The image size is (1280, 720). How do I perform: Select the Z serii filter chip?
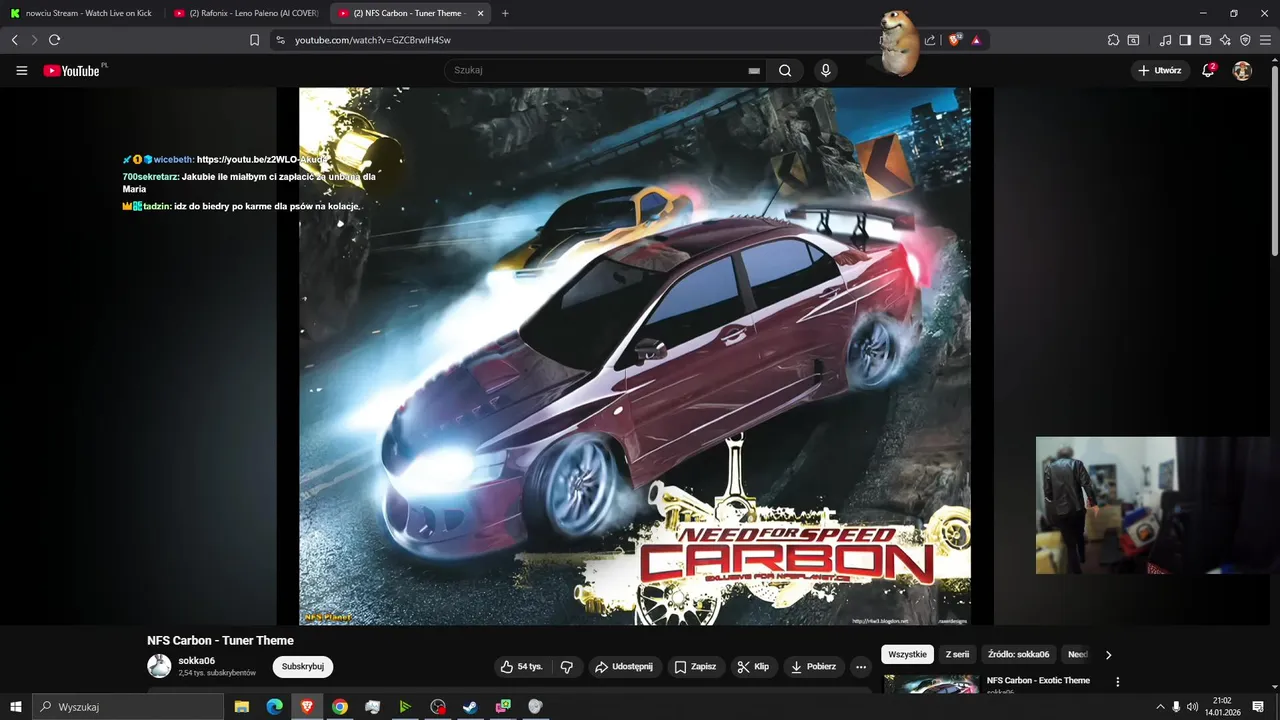(957, 655)
